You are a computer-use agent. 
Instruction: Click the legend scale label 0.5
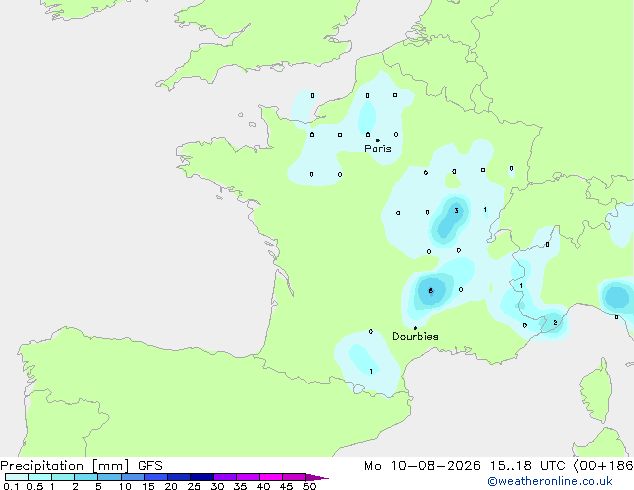(35, 486)
